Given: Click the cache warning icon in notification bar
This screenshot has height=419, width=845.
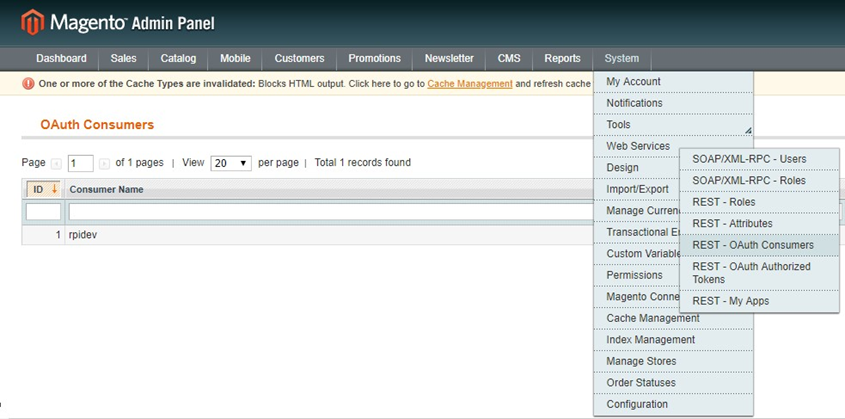Looking at the screenshot, I should 28,84.
